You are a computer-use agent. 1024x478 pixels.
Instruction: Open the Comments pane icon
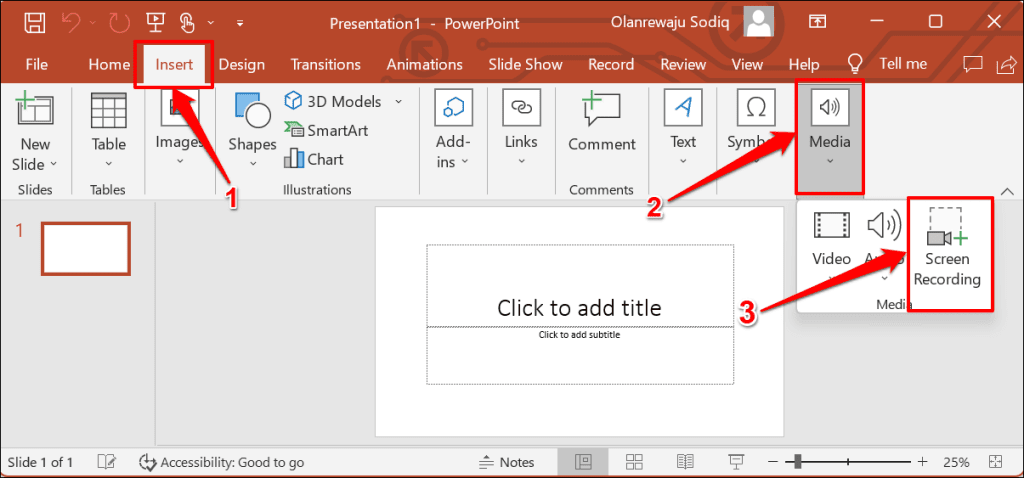[973, 64]
